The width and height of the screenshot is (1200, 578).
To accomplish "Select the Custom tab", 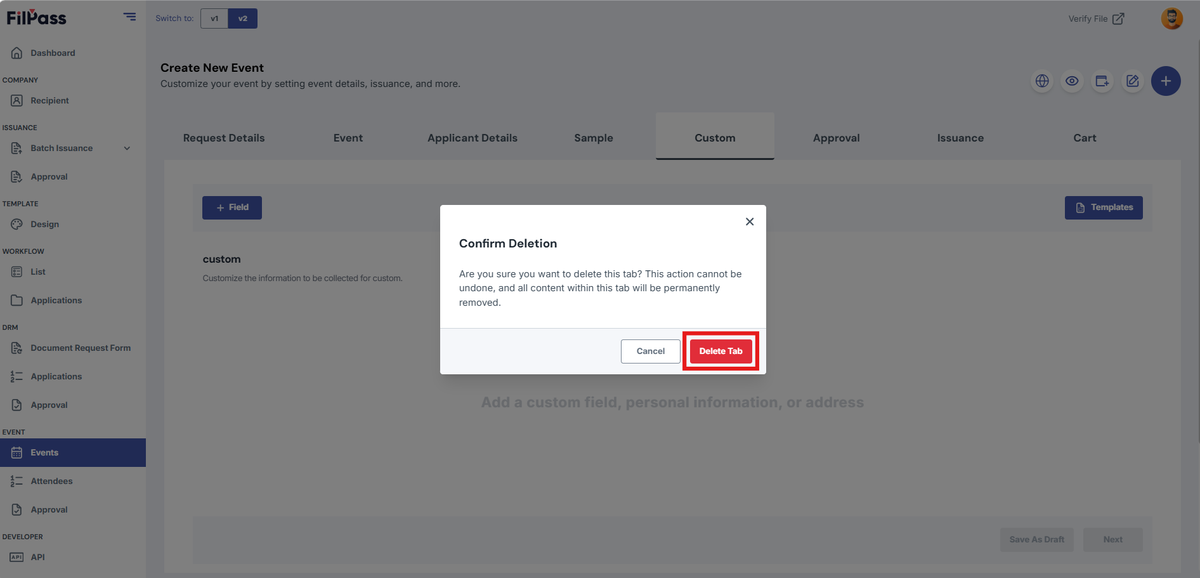I will [x=715, y=138].
